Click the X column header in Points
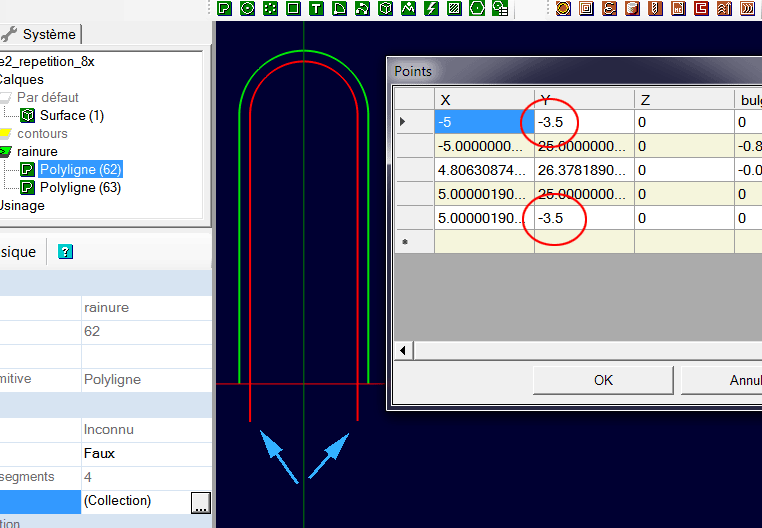The height and width of the screenshot is (528, 762). [484, 98]
